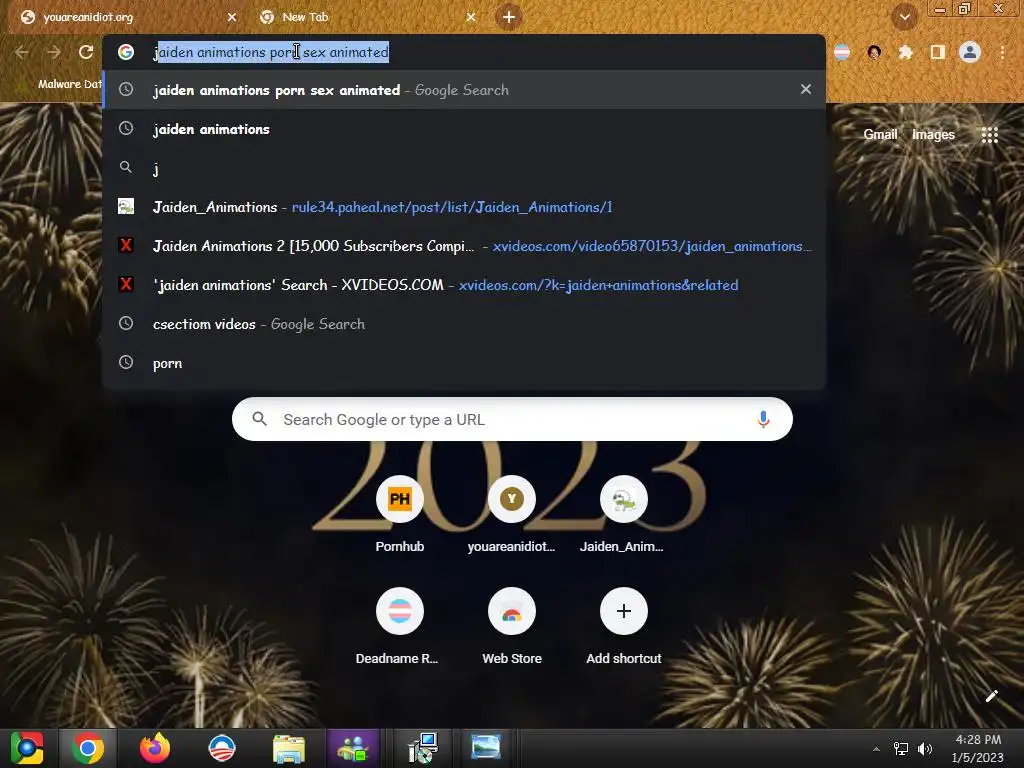Open the avatar face extension icon in toolbar
The height and width of the screenshot is (768, 1024).
click(x=874, y=52)
